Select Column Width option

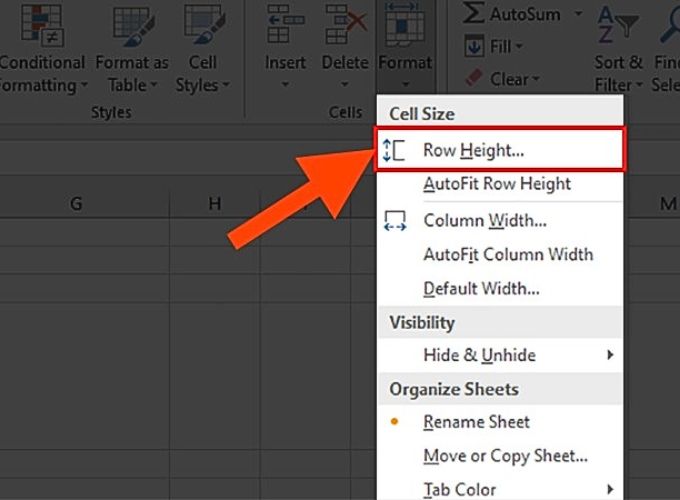[500, 220]
